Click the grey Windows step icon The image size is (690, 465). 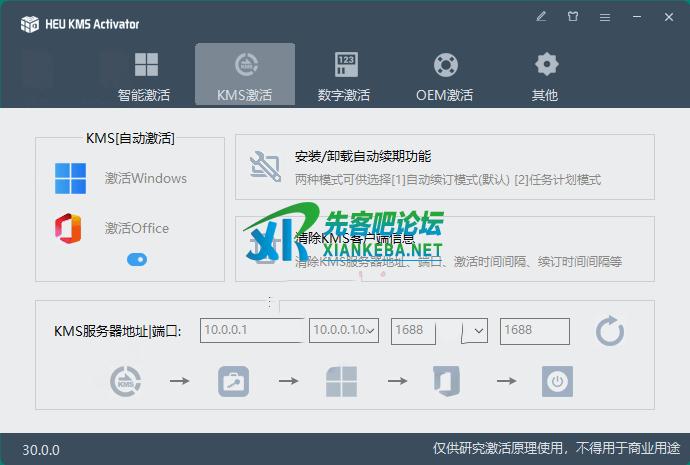click(341, 381)
